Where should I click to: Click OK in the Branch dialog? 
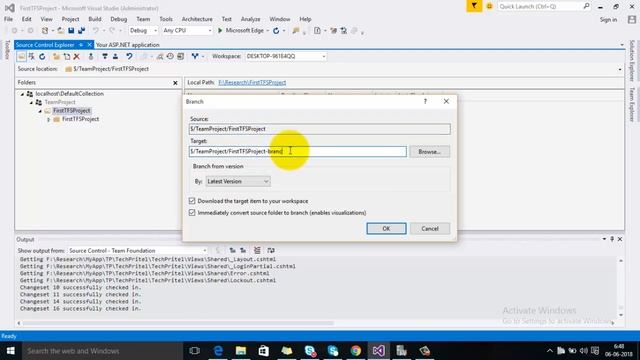(386, 229)
